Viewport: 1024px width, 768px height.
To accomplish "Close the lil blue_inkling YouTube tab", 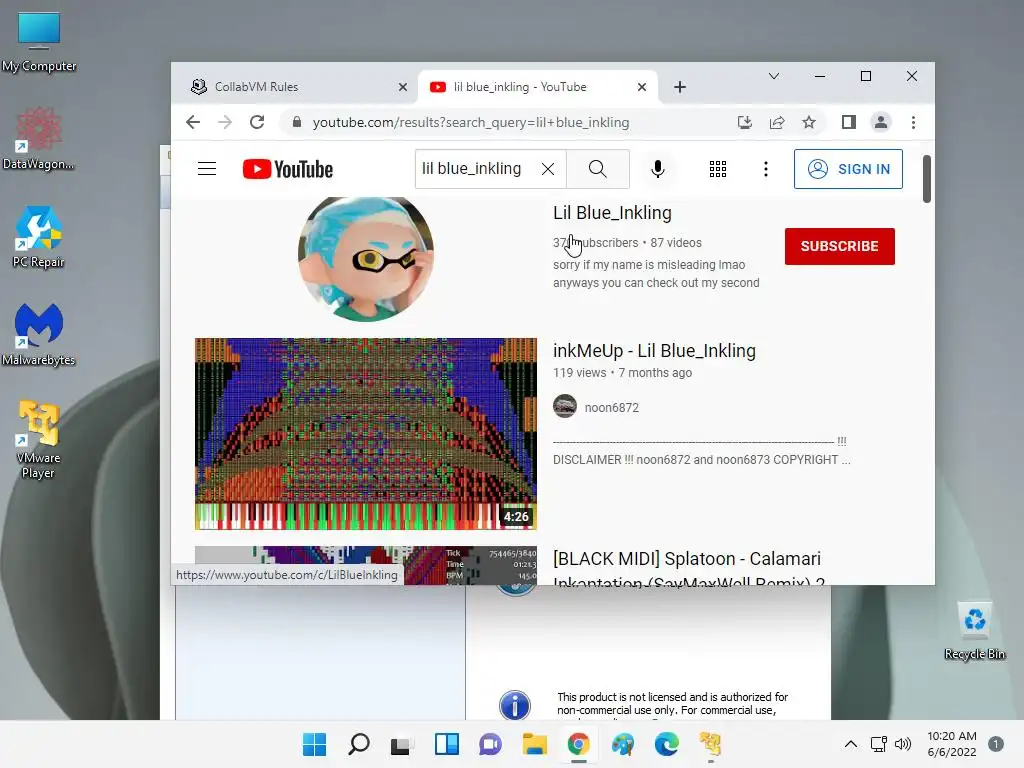I will (x=642, y=87).
